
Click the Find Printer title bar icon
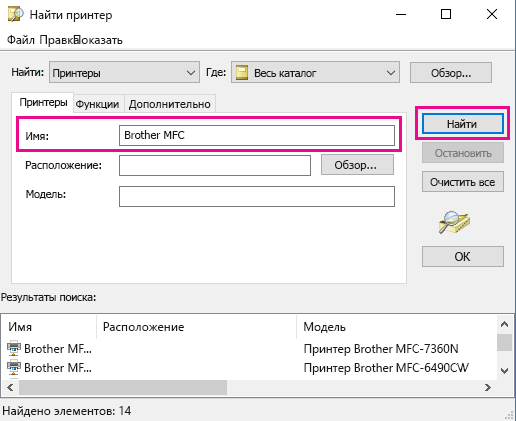pos(15,15)
